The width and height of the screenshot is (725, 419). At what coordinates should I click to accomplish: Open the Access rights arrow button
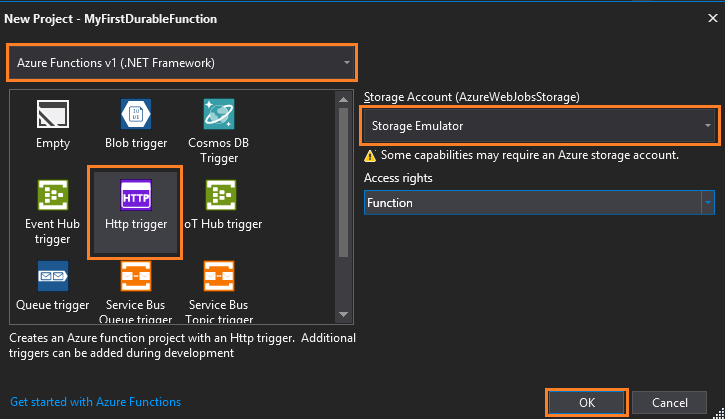(x=708, y=203)
